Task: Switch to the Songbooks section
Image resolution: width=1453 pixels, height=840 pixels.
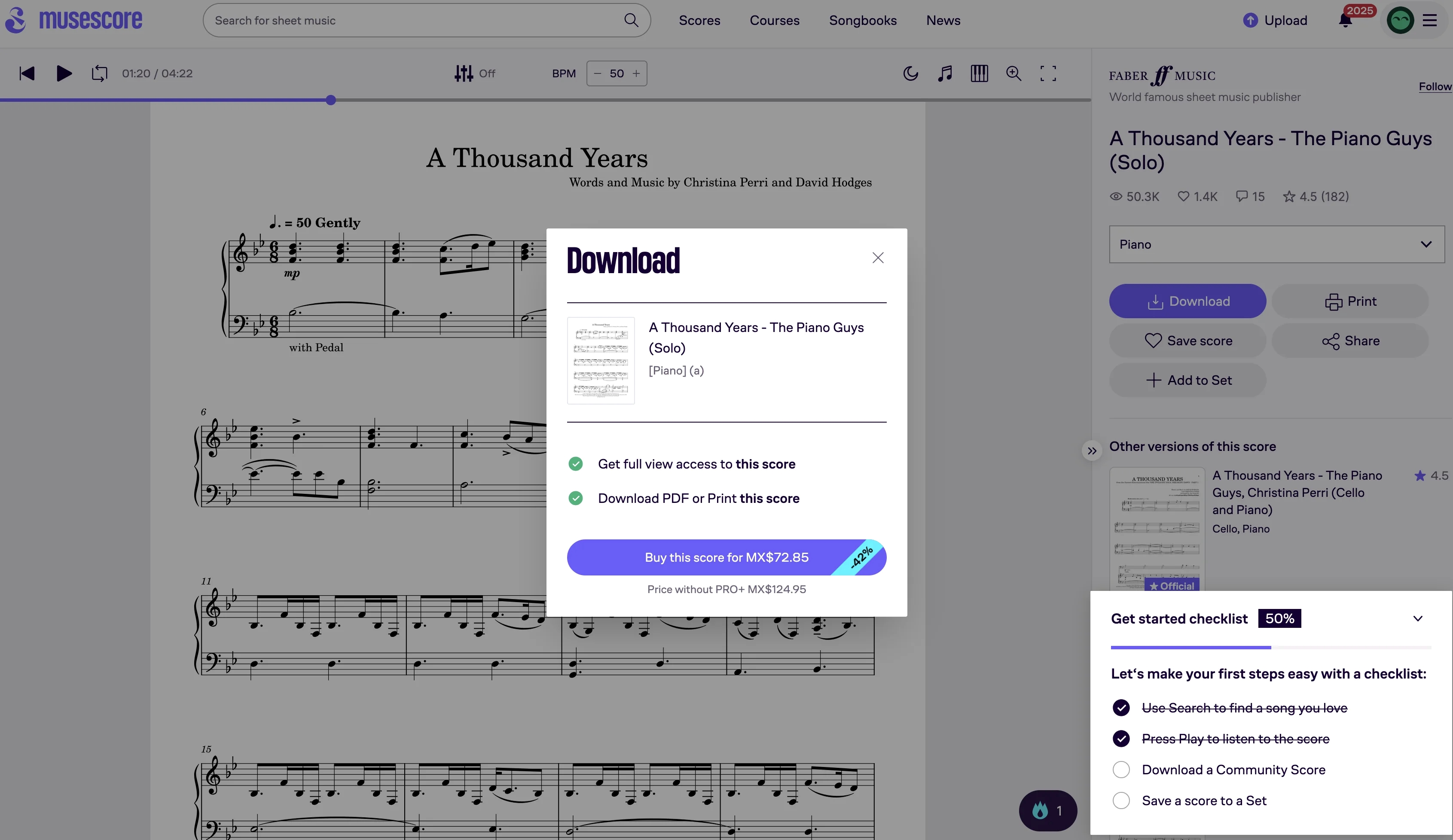Action: point(863,20)
